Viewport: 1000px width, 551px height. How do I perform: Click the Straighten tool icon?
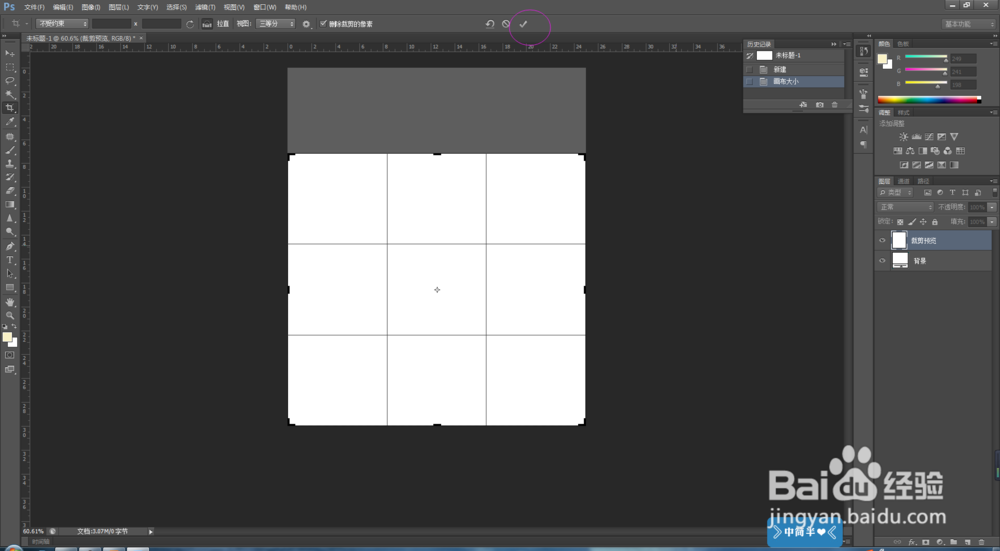pos(207,24)
